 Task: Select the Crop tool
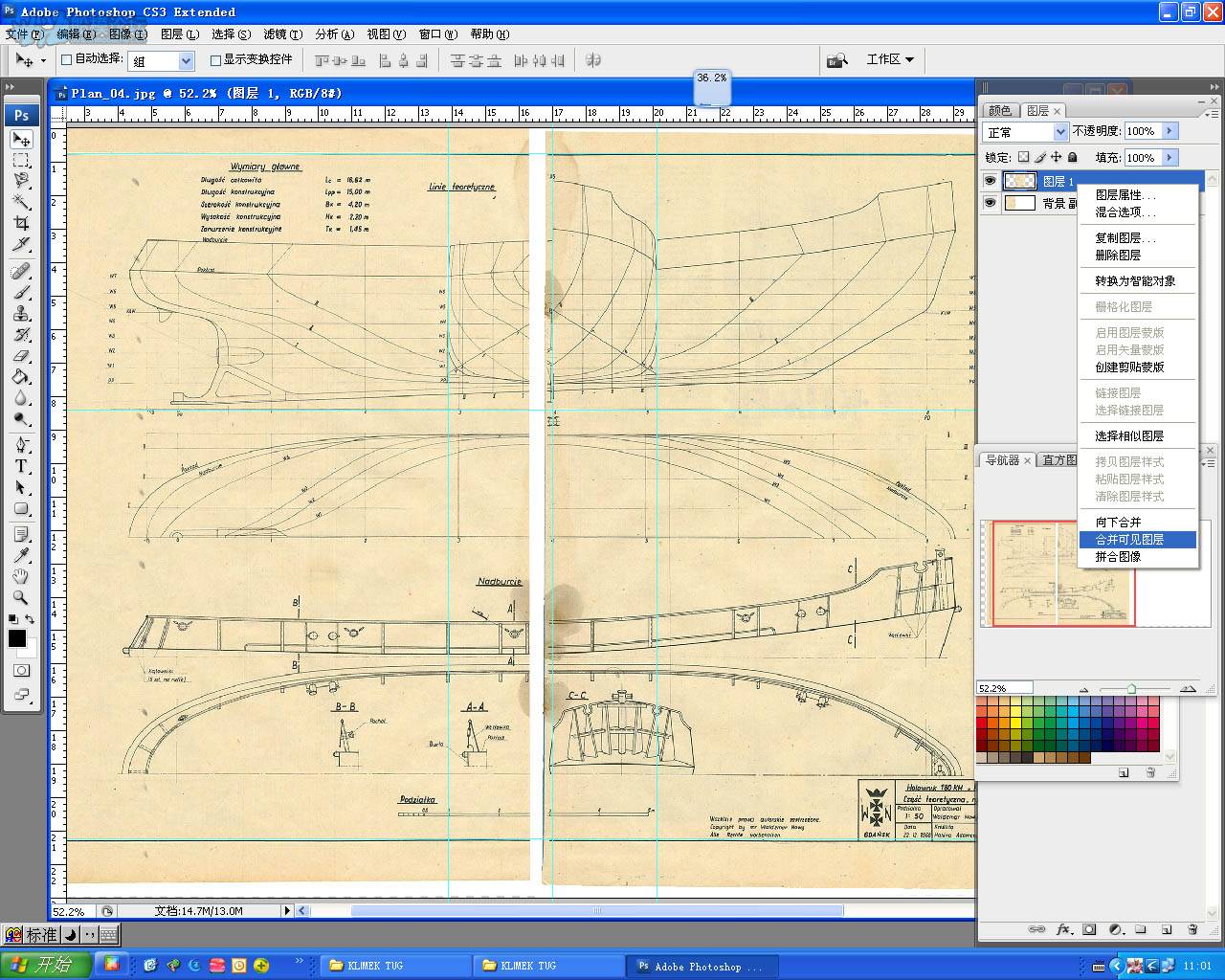(21, 223)
